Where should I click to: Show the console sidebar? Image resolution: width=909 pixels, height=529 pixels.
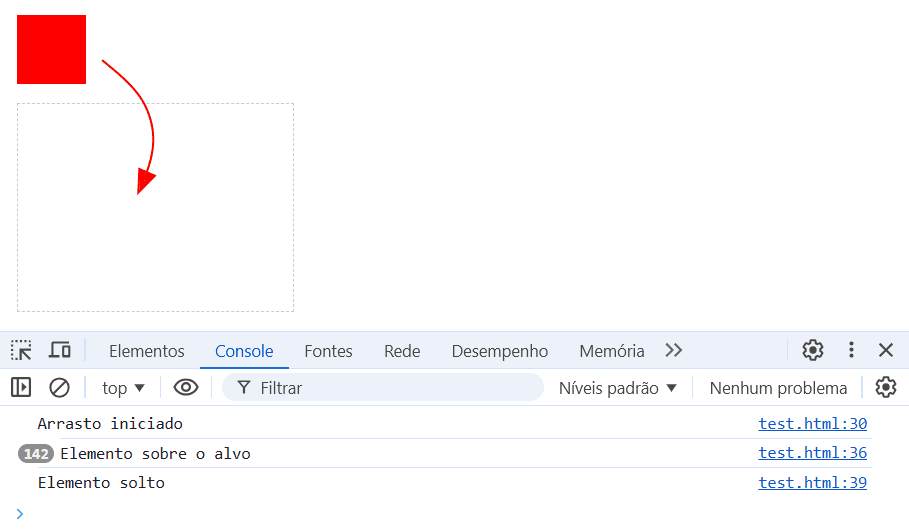point(21,388)
